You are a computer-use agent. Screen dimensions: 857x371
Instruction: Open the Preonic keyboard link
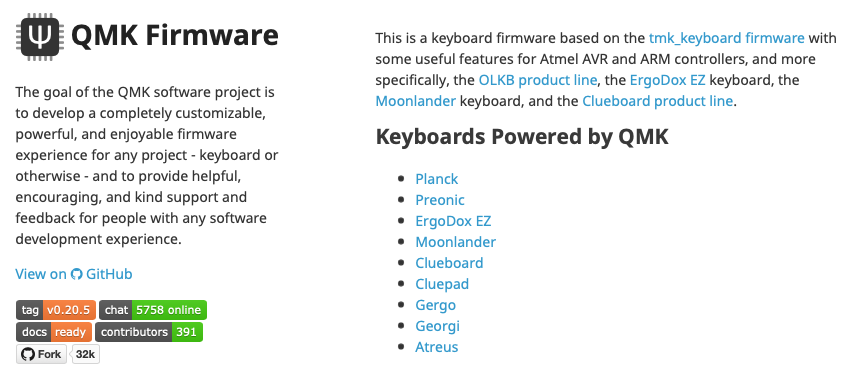point(440,200)
